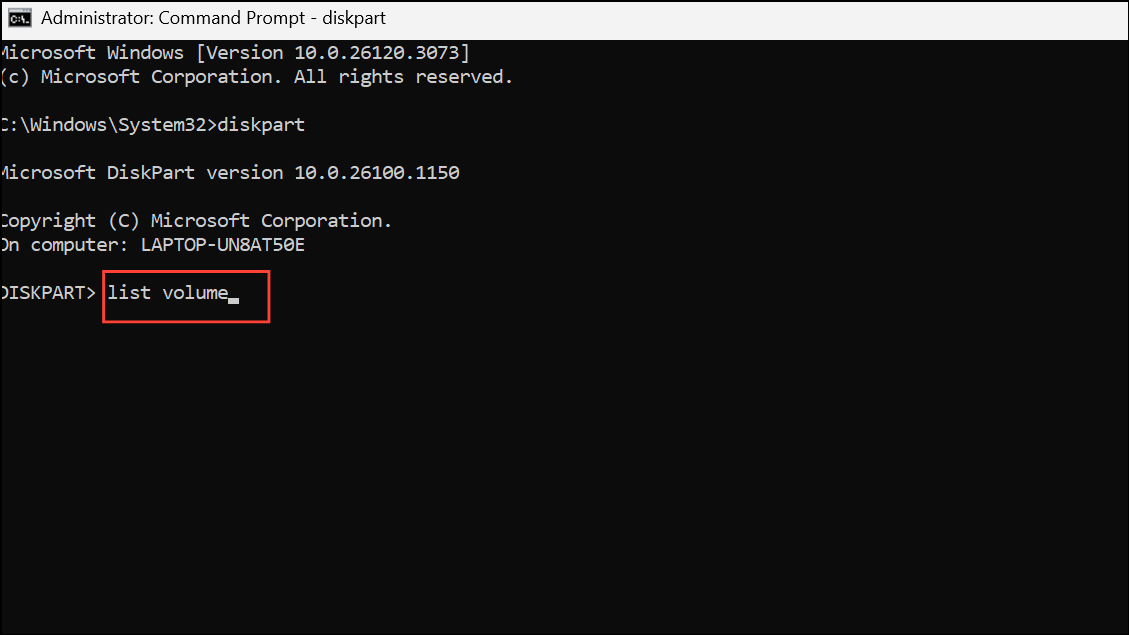Image resolution: width=1129 pixels, height=635 pixels.
Task: Click the "On computer:" label text
Action: click(64, 245)
